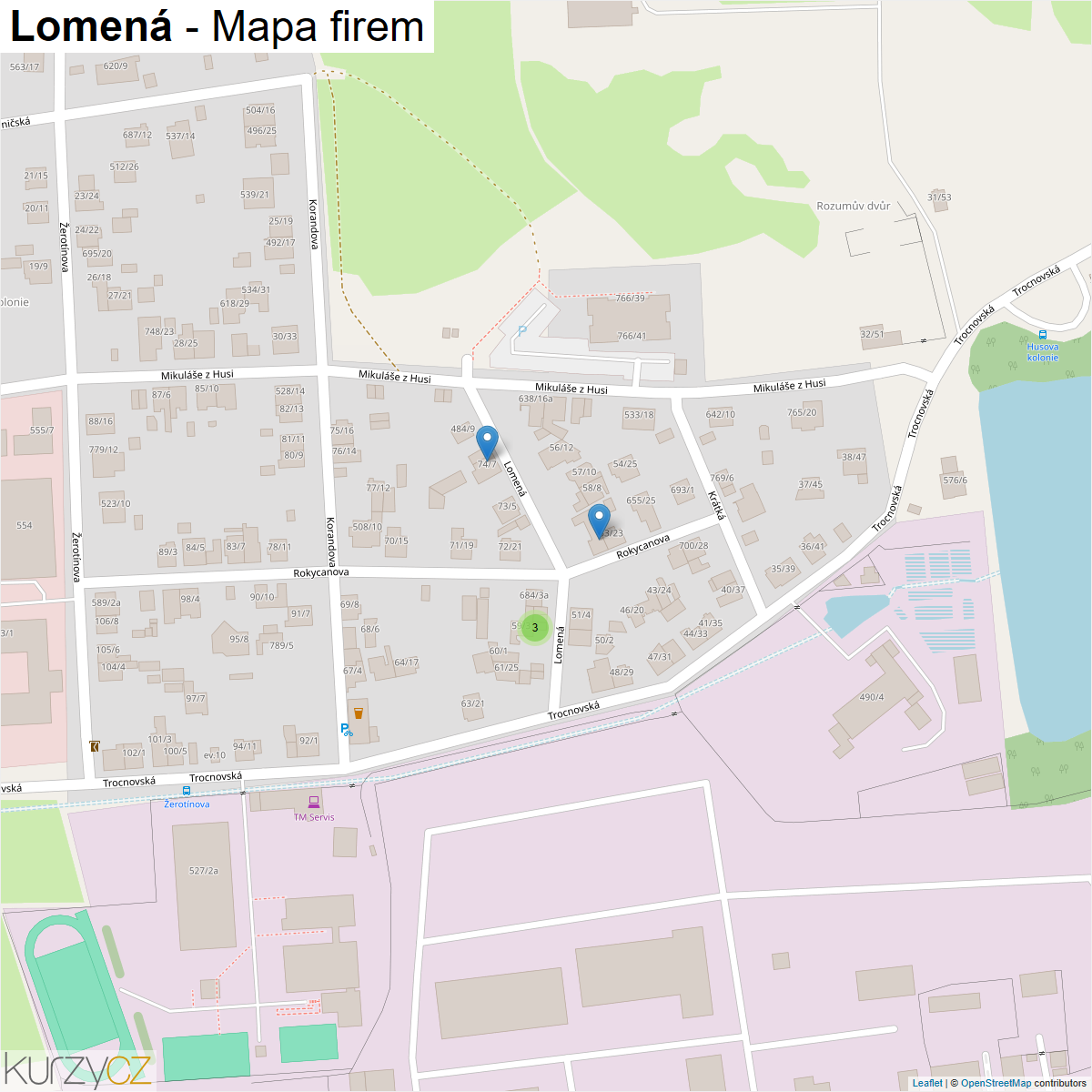Open the green cluster marker showing 3
Image resolution: width=1092 pixels, height=1092 pixels.
pos(535,628)
